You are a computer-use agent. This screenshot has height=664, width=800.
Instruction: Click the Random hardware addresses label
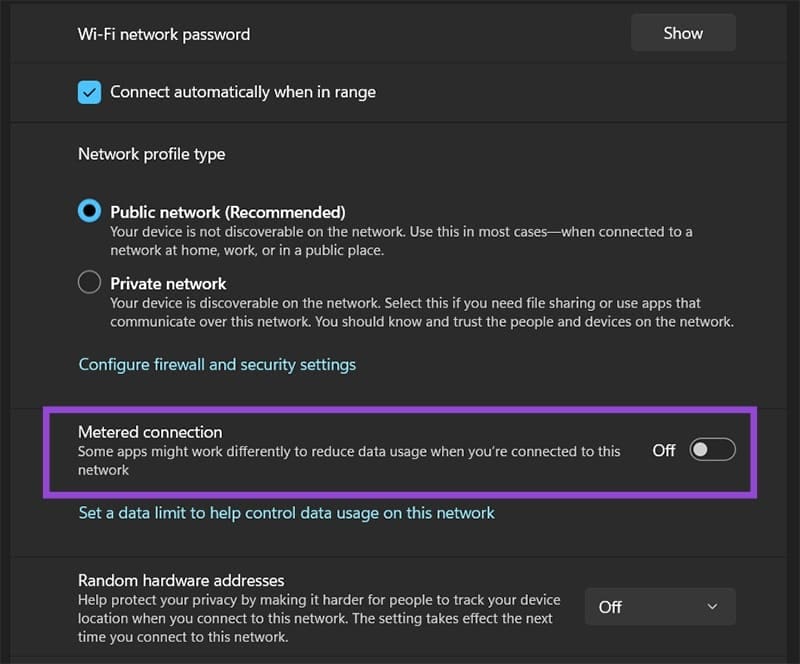180,580
